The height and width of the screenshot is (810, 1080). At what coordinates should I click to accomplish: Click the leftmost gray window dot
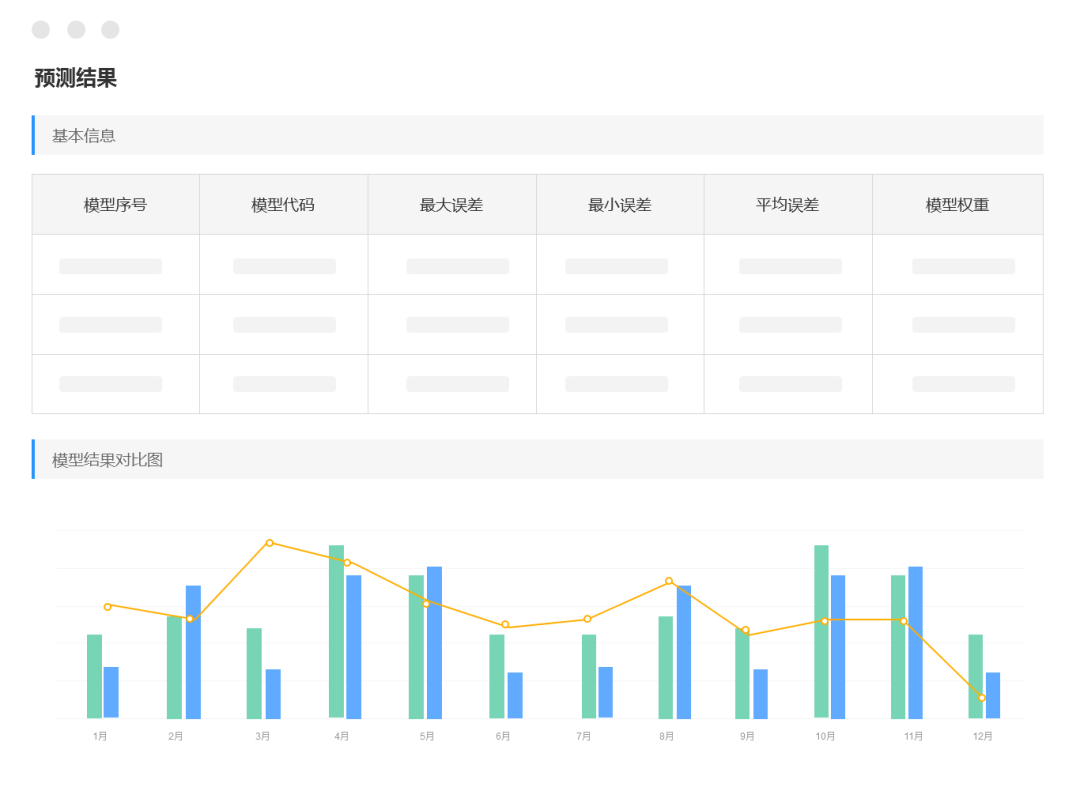click(41, 30)
